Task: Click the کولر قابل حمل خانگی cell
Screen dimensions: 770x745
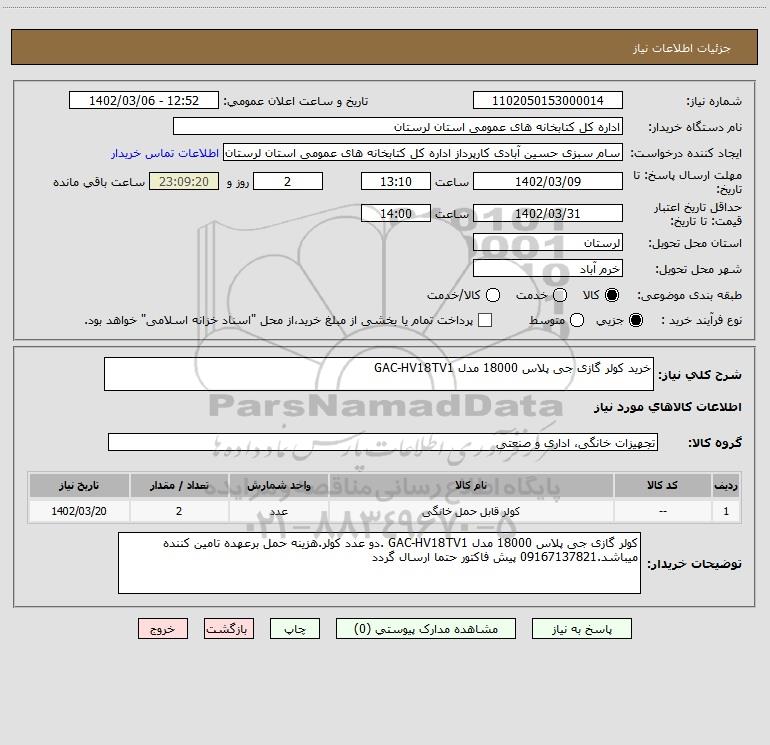Action: click(x=470, y=511)
